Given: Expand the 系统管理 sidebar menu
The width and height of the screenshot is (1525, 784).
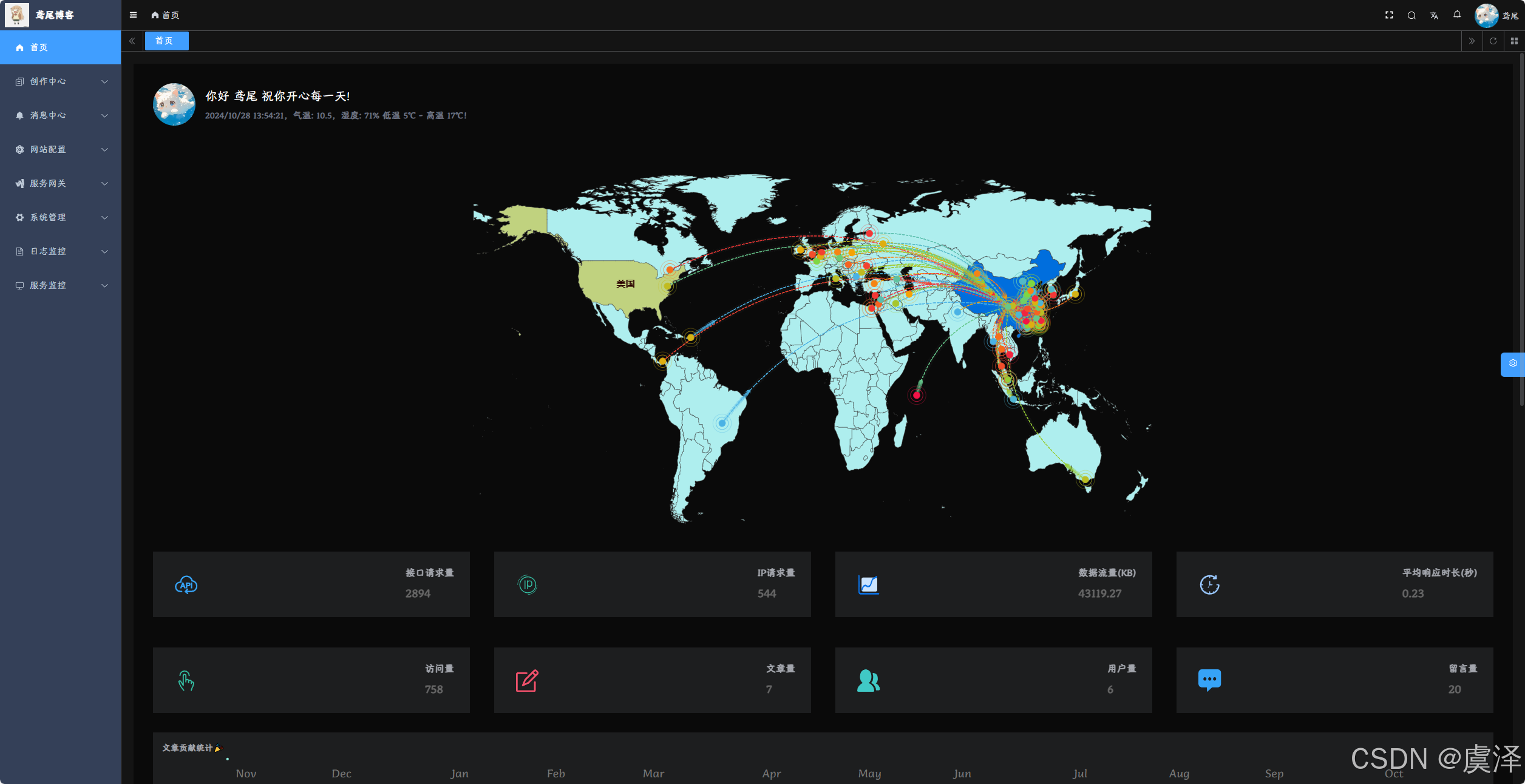Looking at the screenshot, I should [x=61, y=217].
